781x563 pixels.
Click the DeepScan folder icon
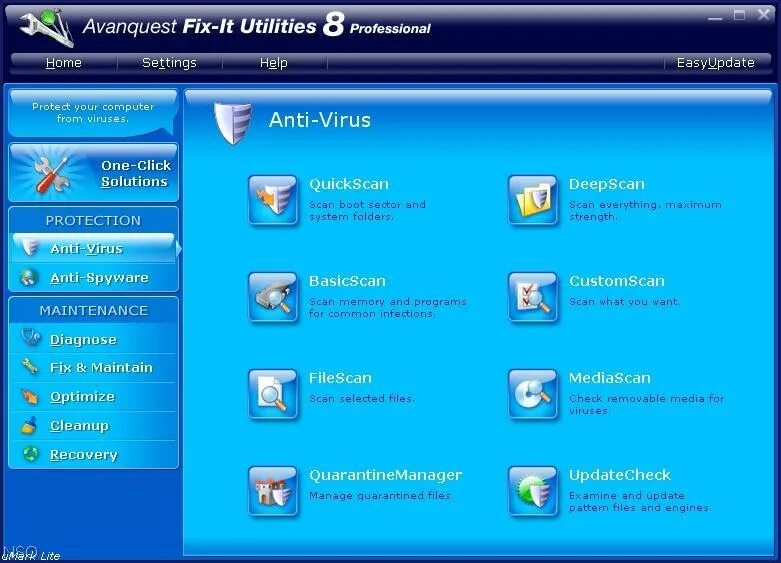[532, 200]
